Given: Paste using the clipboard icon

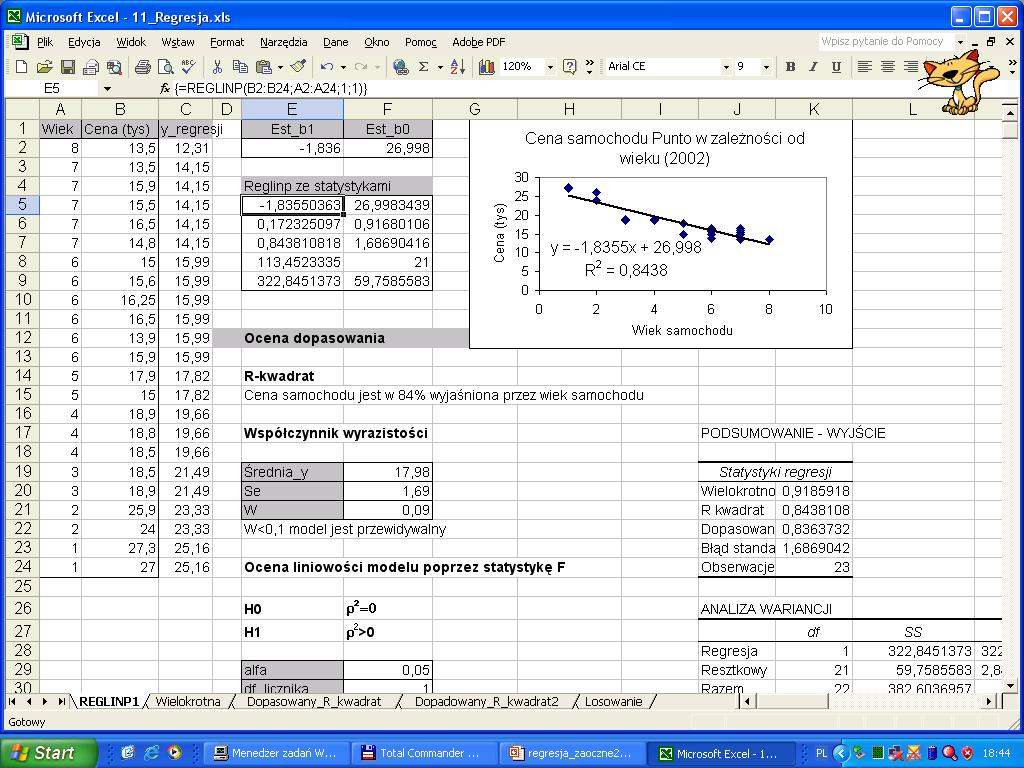Looking at the screenshot, I should pyautogui.click(x=264, y=67).
